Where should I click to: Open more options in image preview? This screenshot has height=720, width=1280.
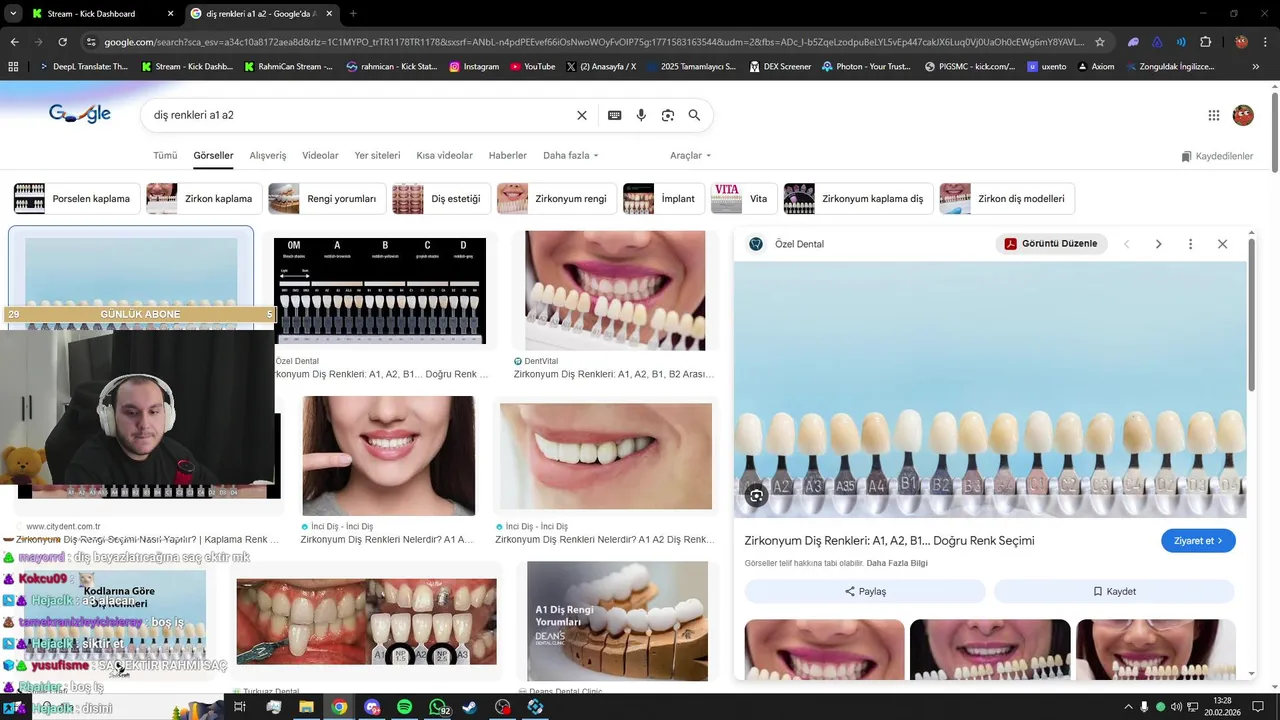[1190, 244]
